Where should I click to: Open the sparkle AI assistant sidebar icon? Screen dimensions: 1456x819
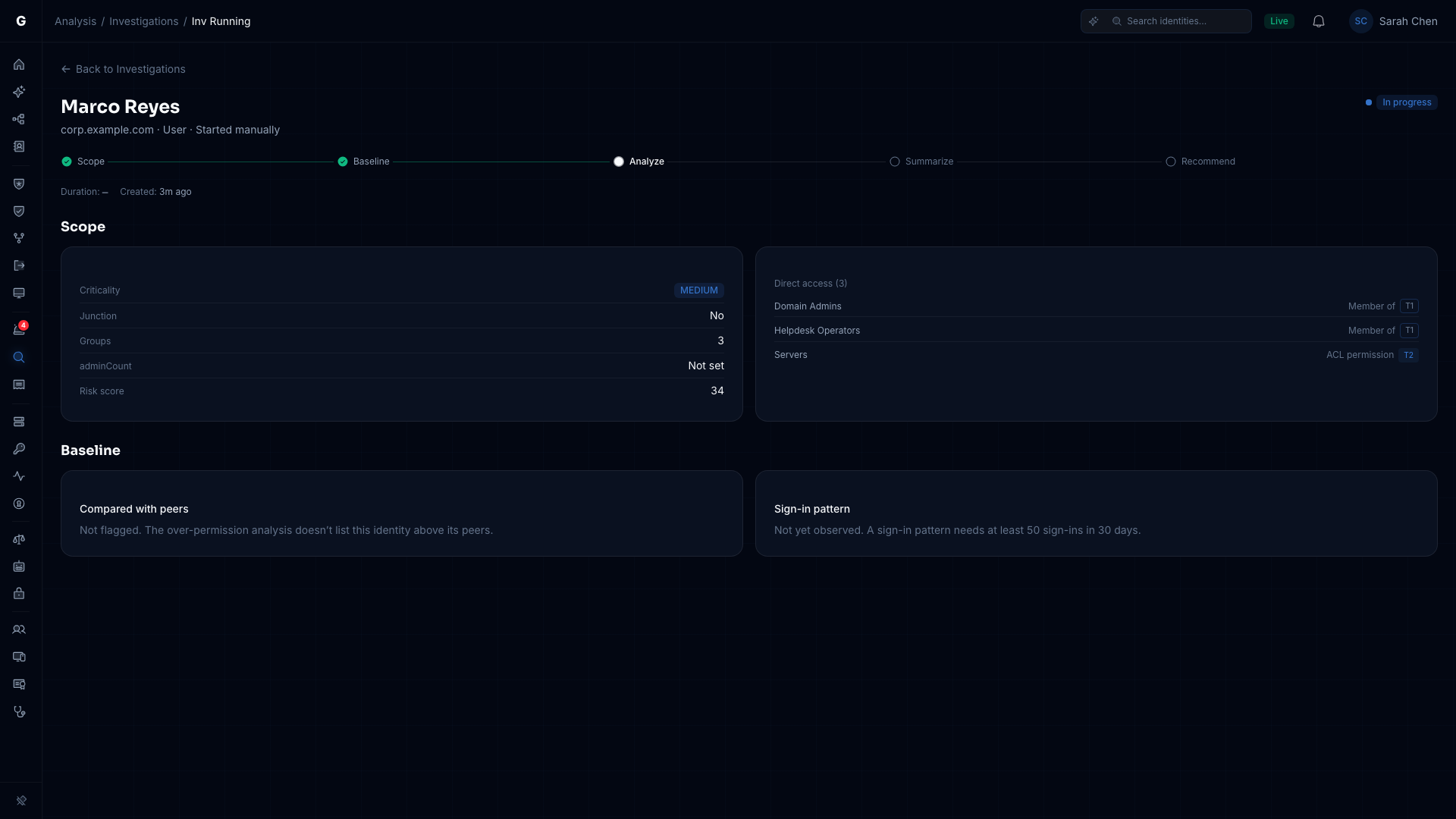(19, 92)
